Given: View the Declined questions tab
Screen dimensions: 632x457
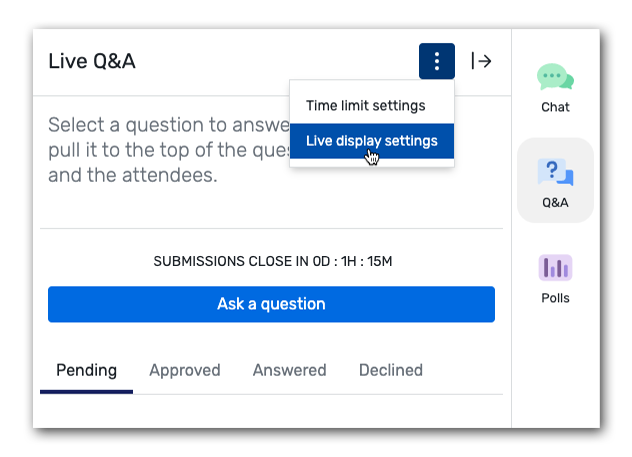Looking at the screenshot, I should (x=390, y=370).
